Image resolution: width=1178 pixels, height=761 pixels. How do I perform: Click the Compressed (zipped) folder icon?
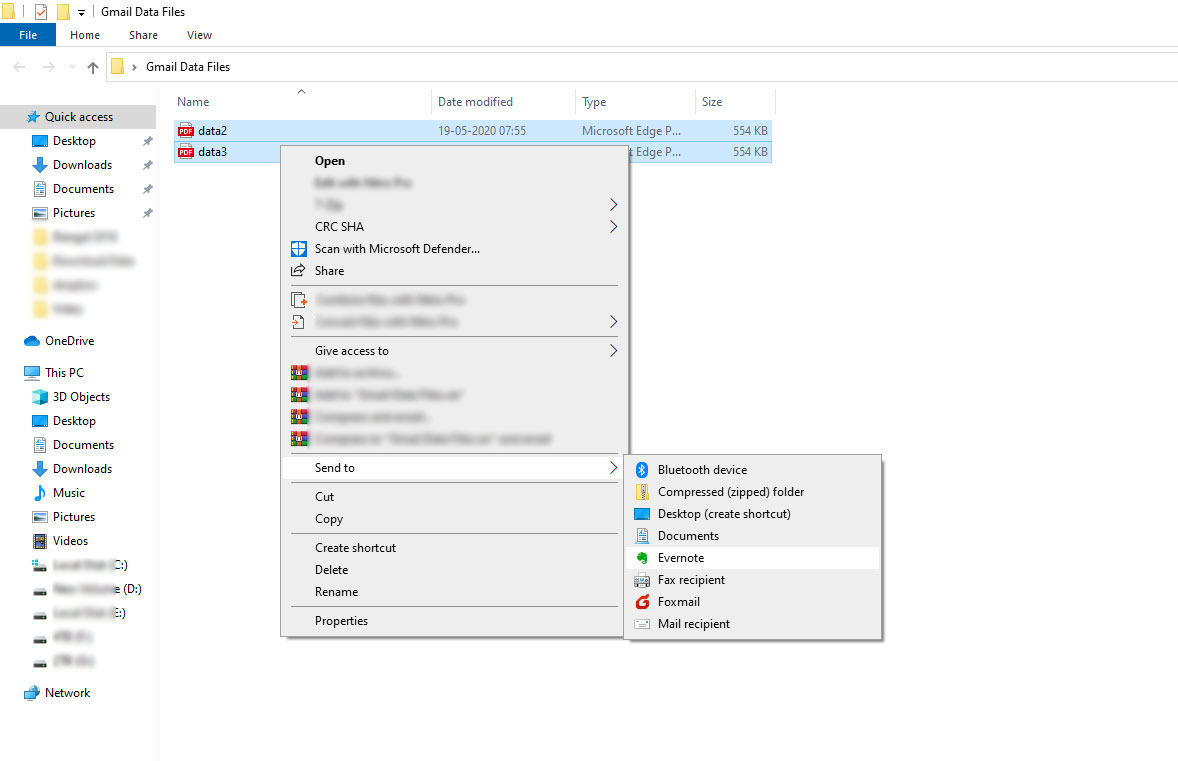pyautogui.click(x=642, y=492)
